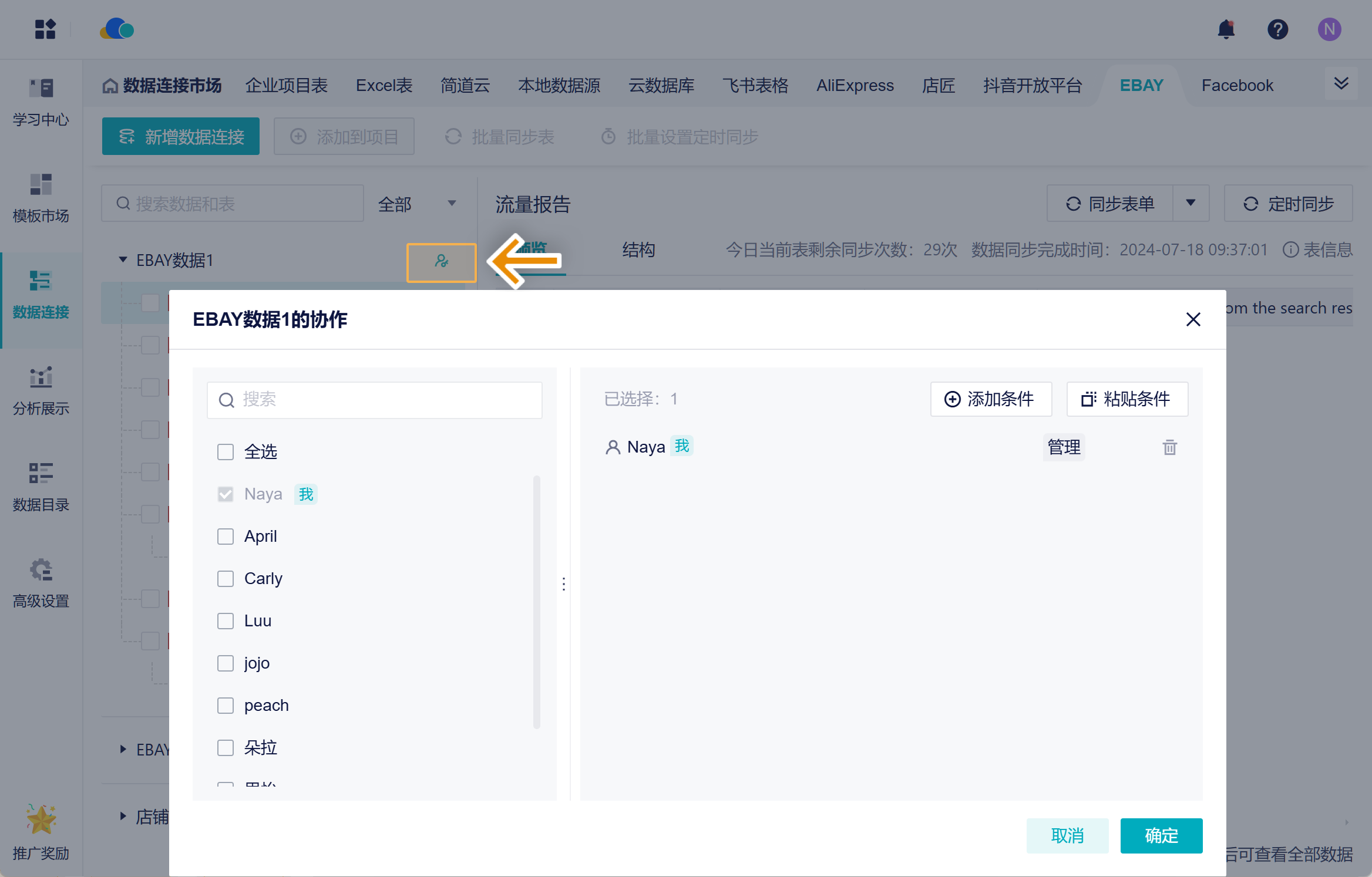
Task: Switch to the AliExpress tab
Action: (x=855, y=86)
